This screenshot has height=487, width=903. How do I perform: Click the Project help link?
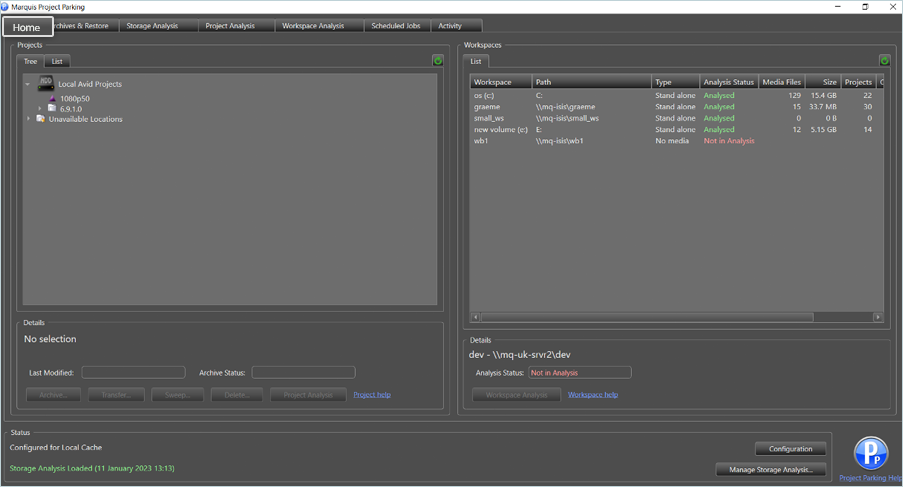(372, 395)
